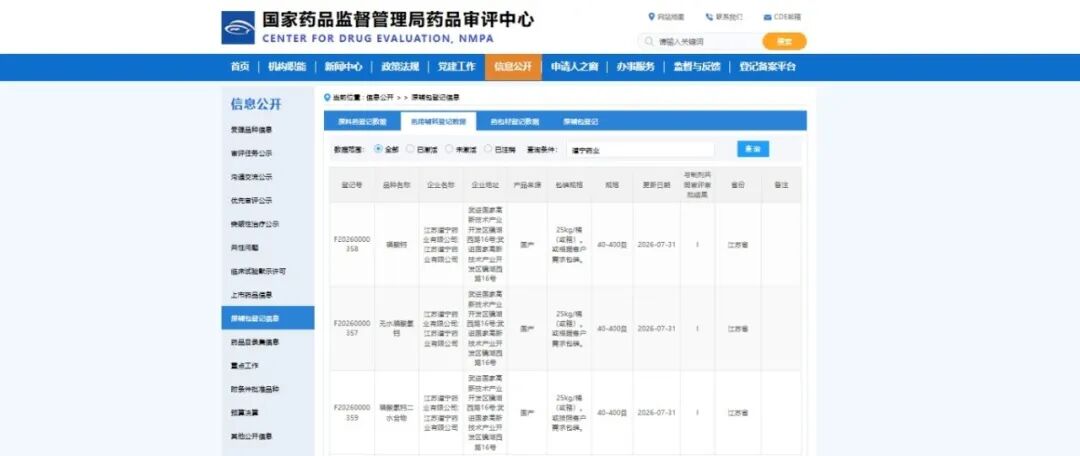Click registration number F20260000358
Image resolution: width=1080 pixels, height=456 pixels.
352,245
